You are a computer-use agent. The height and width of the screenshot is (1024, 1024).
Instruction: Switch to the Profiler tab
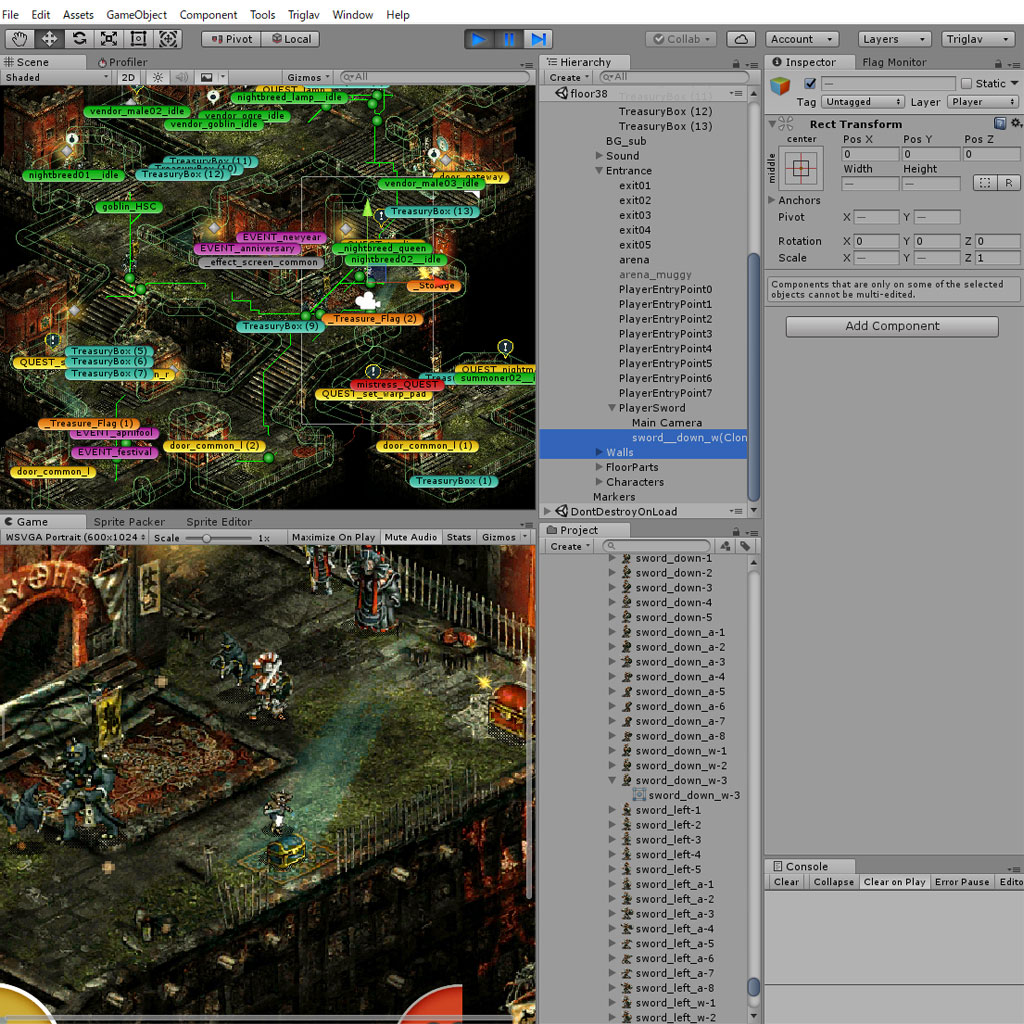123,62
